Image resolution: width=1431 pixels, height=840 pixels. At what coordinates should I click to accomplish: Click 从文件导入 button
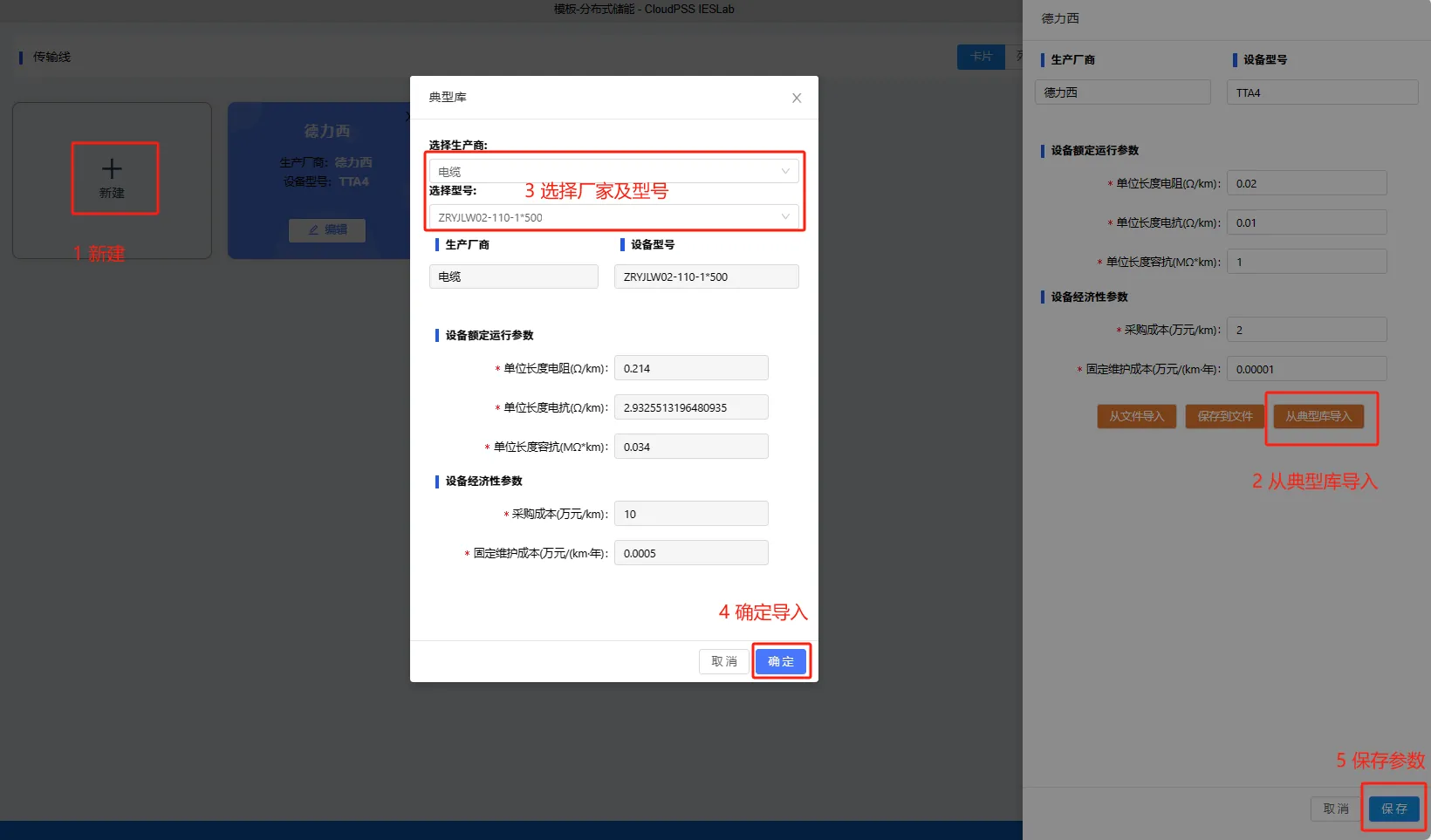pos(1137,416)
